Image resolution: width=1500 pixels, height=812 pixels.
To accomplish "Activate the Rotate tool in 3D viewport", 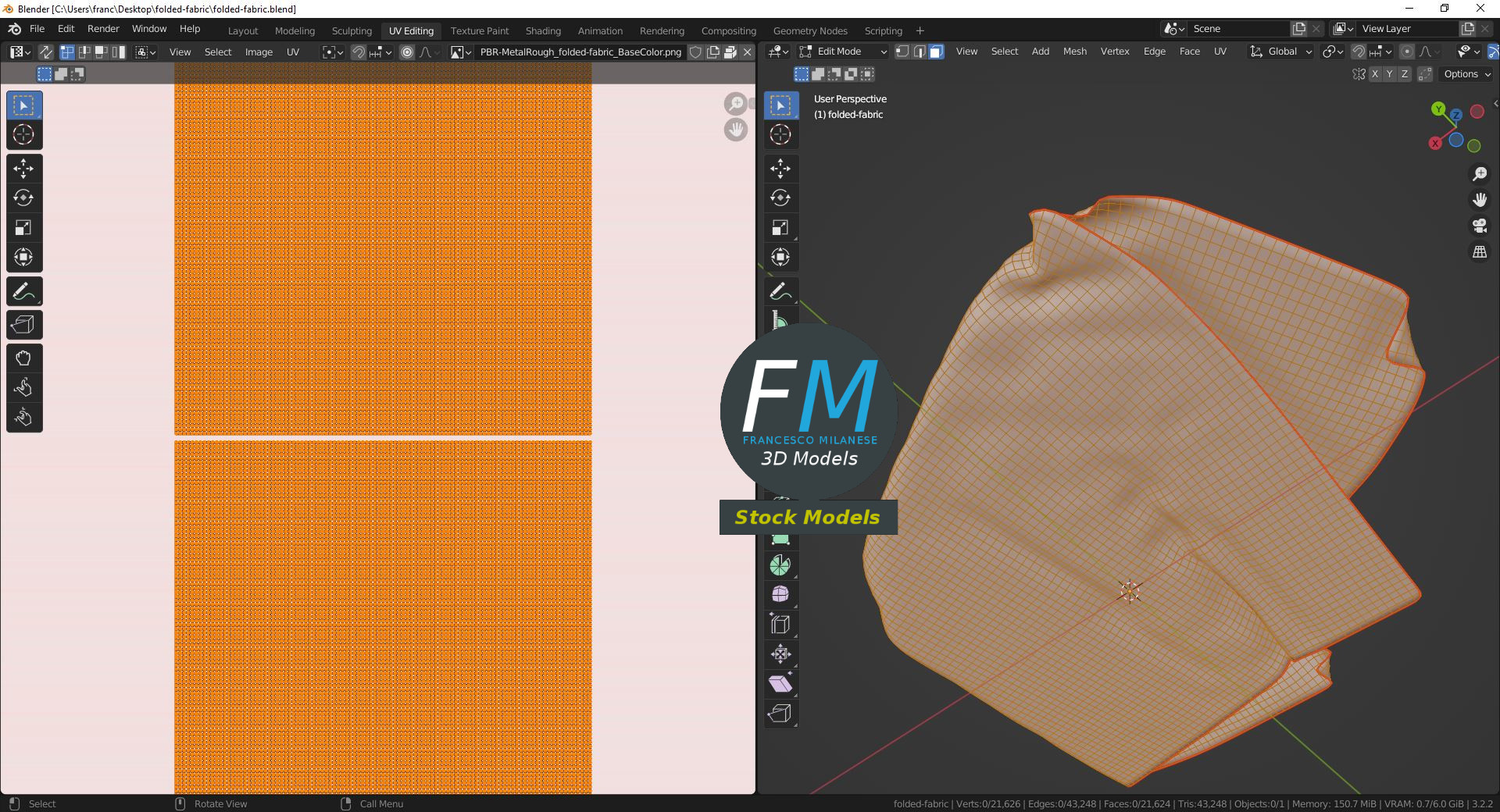I will [x=780, y=198].
